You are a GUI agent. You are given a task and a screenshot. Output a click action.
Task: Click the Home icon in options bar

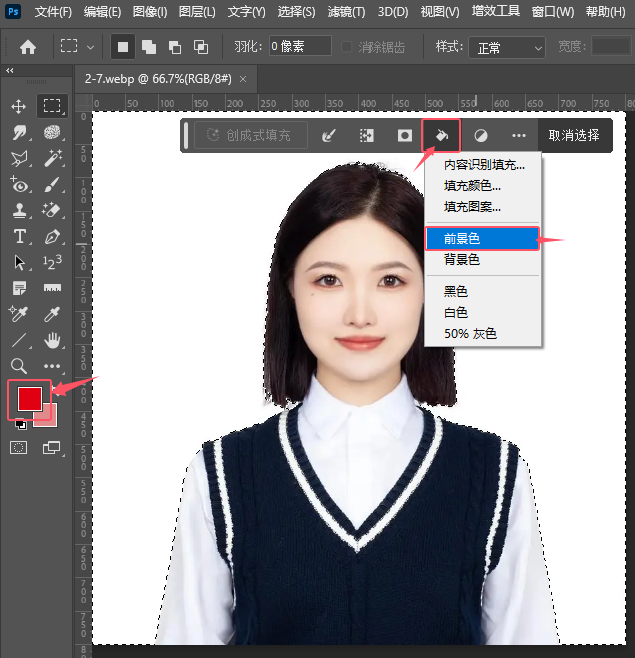[28, 47]
